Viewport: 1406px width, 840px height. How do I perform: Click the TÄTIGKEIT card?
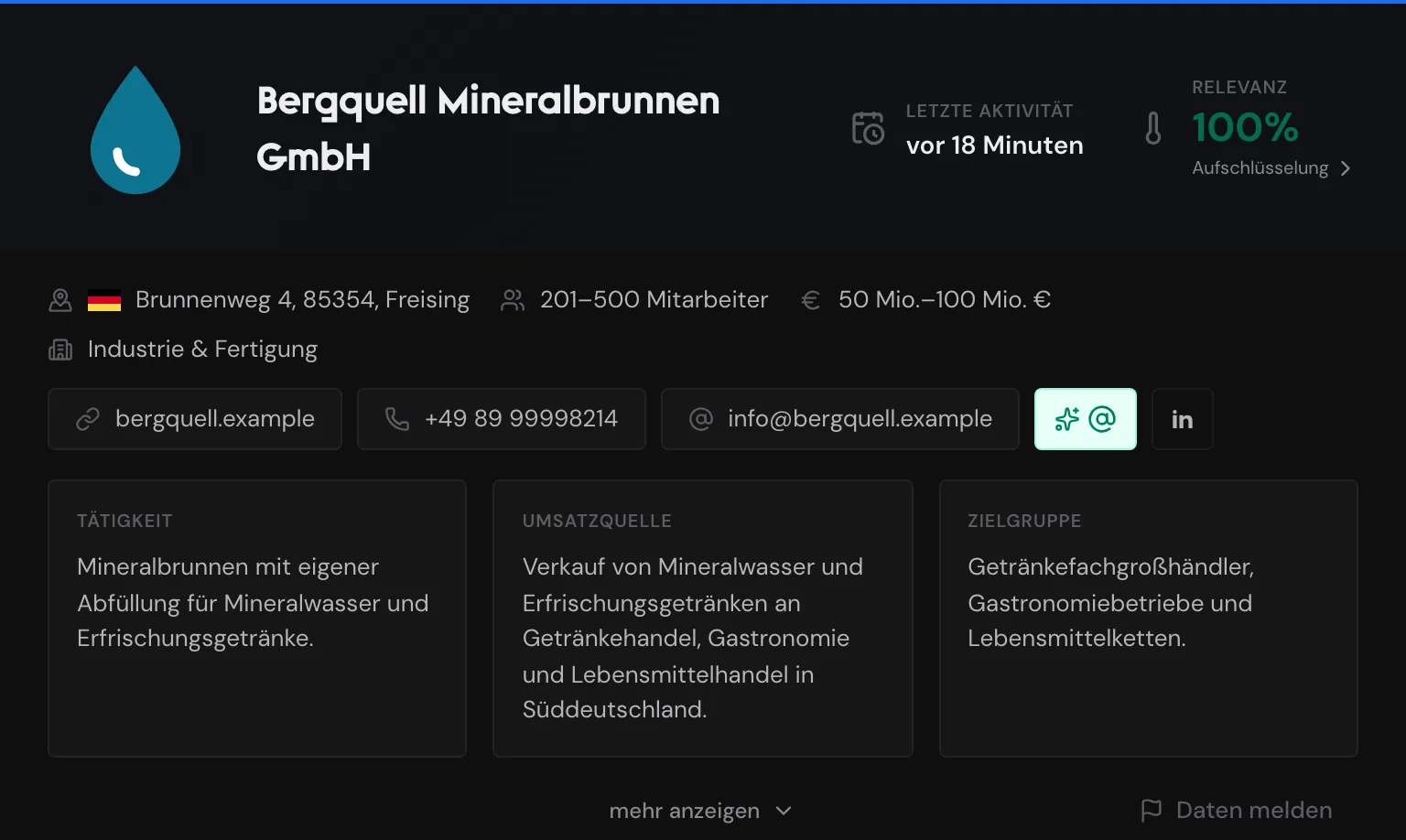[x=257, y=619]
